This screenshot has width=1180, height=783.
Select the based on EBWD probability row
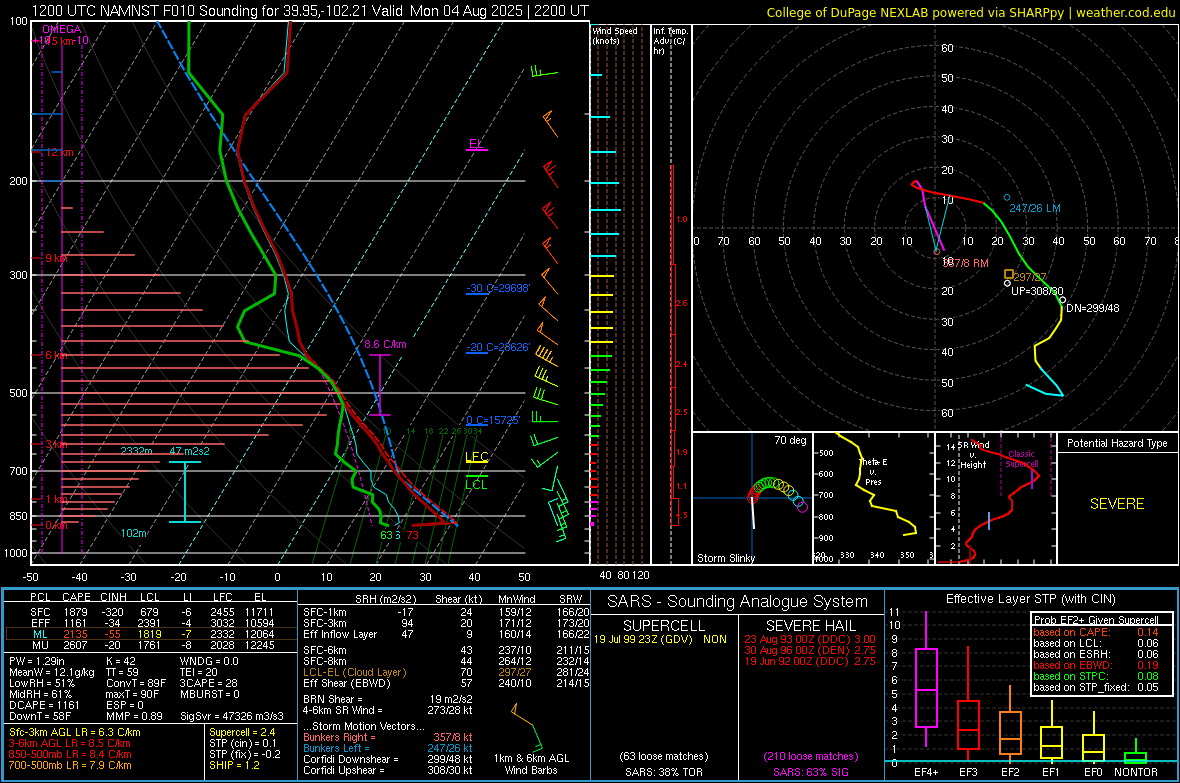1096,666
